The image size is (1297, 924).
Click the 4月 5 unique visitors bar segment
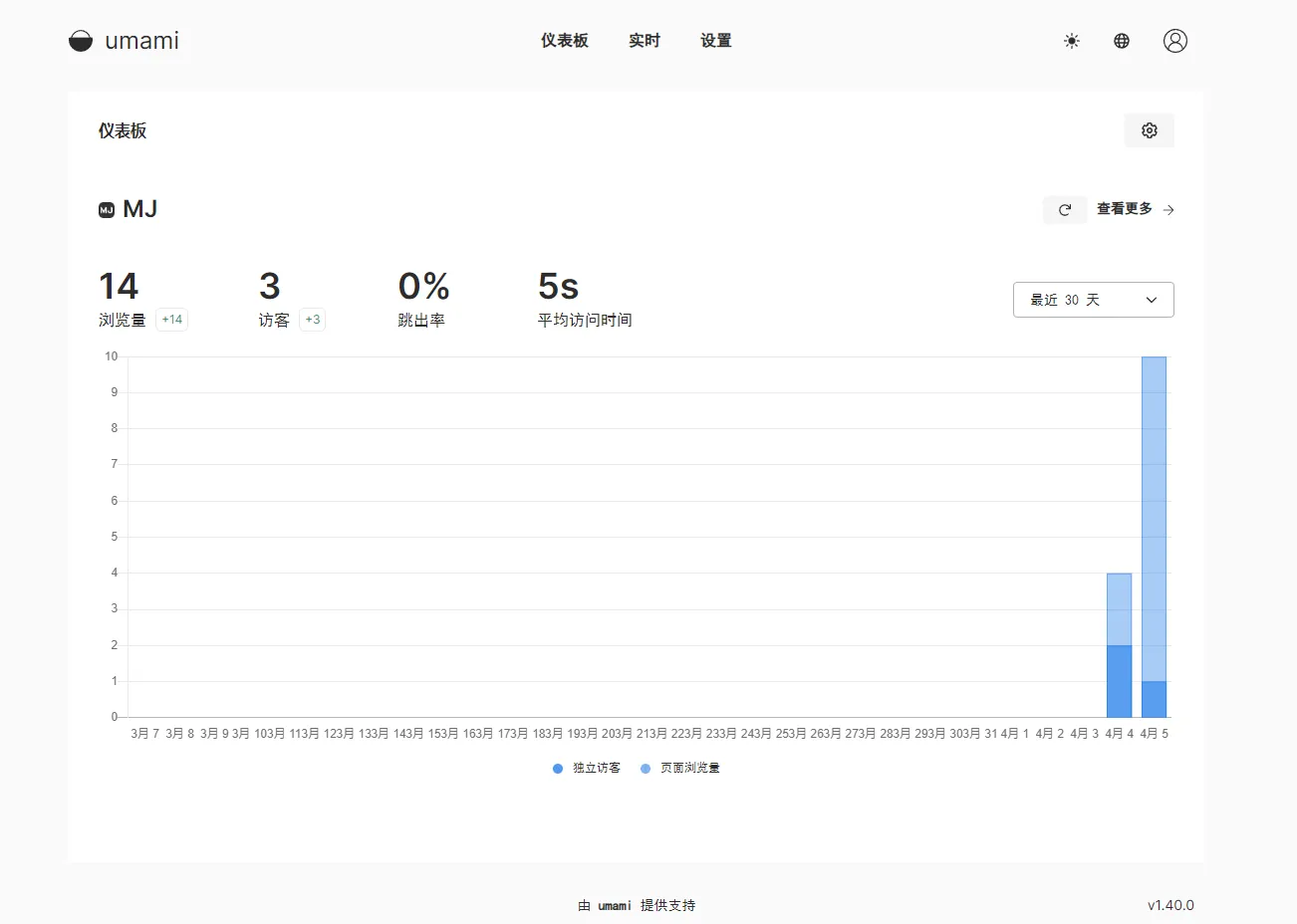point(1154,699)
